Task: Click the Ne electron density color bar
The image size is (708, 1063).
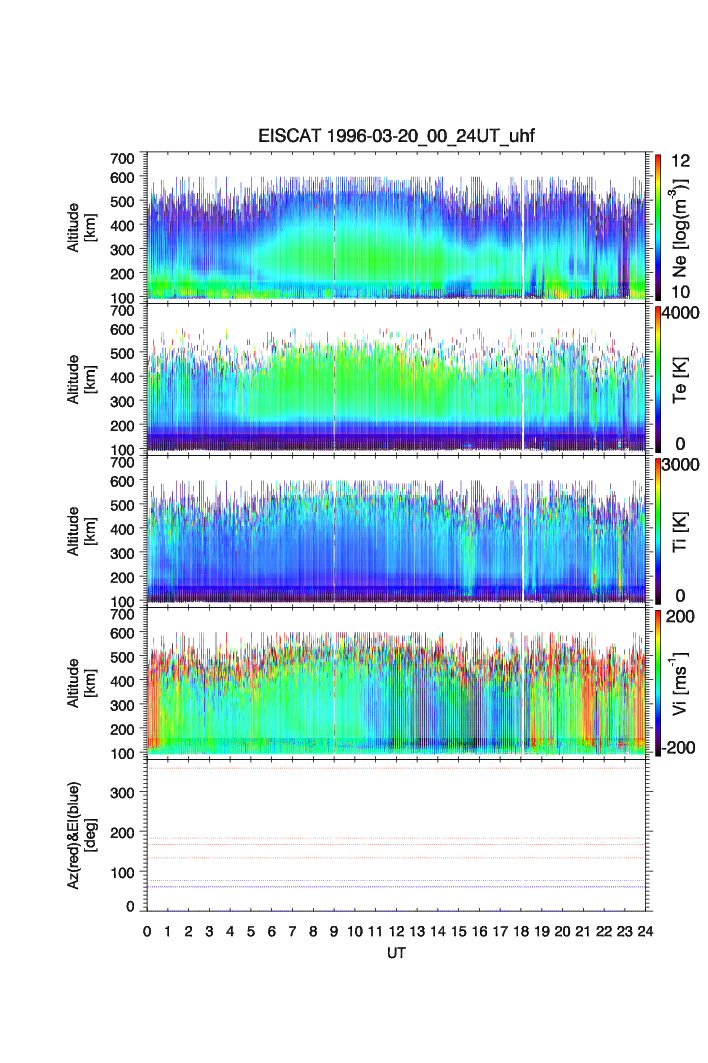Action: (x=658, y=225)
